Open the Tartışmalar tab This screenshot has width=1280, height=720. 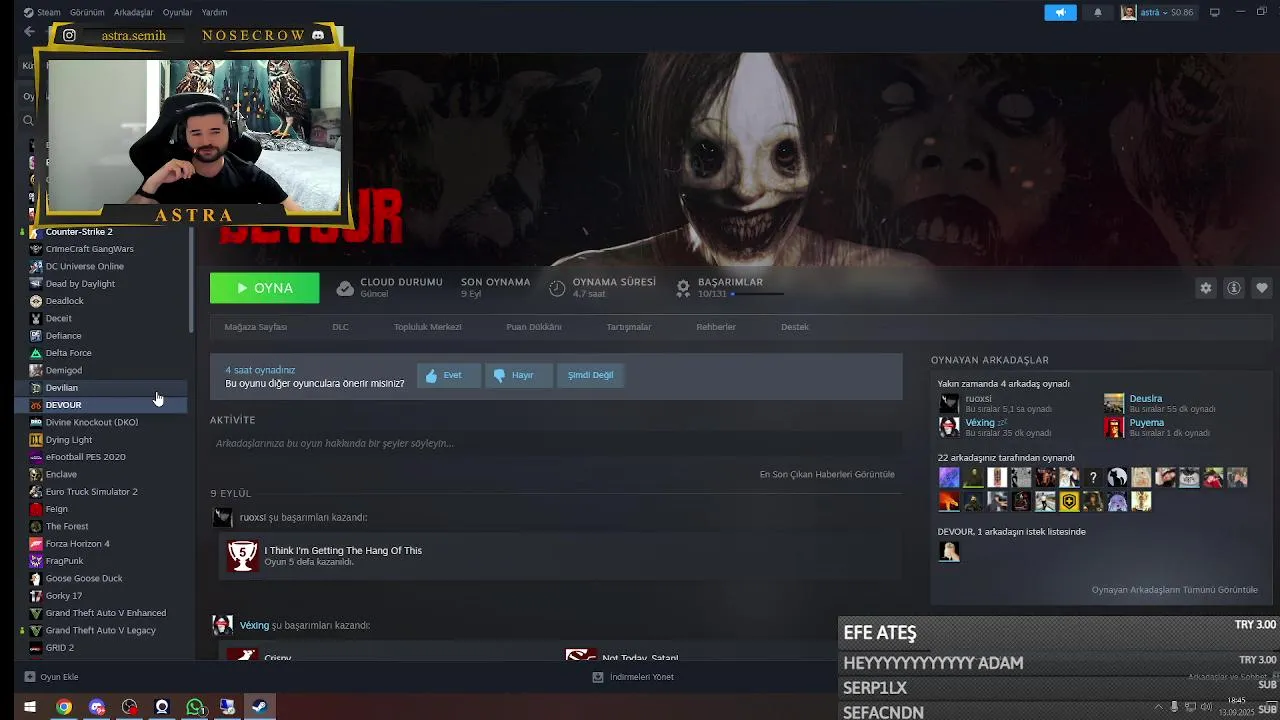pyautogui.click(x=629, y=327)
